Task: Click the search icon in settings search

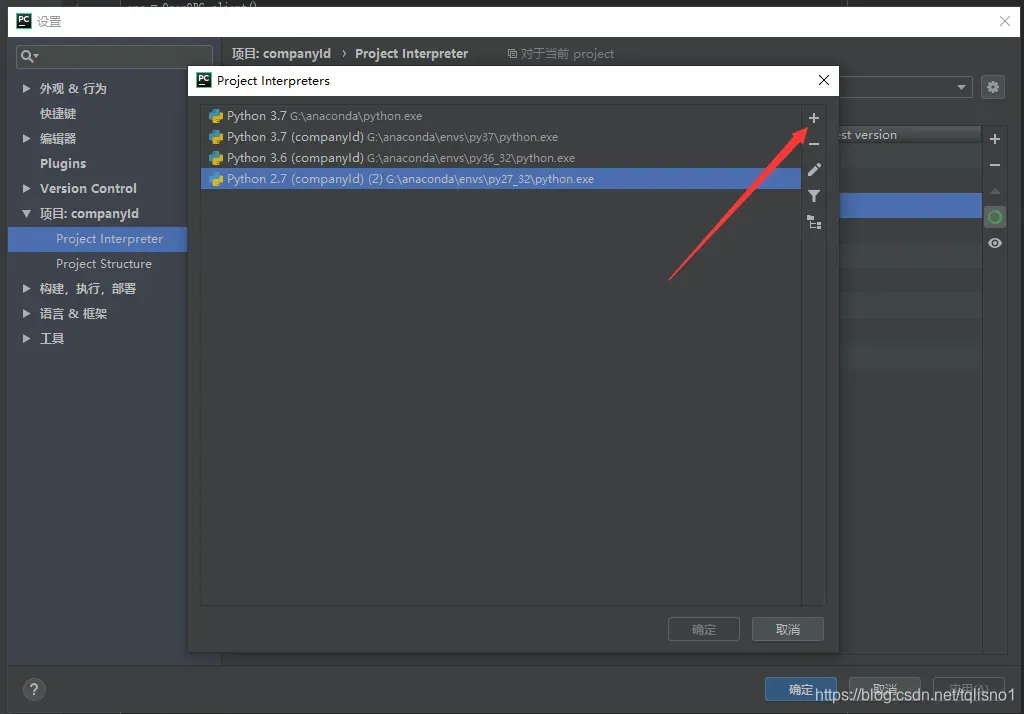Action: click(29, 56)
